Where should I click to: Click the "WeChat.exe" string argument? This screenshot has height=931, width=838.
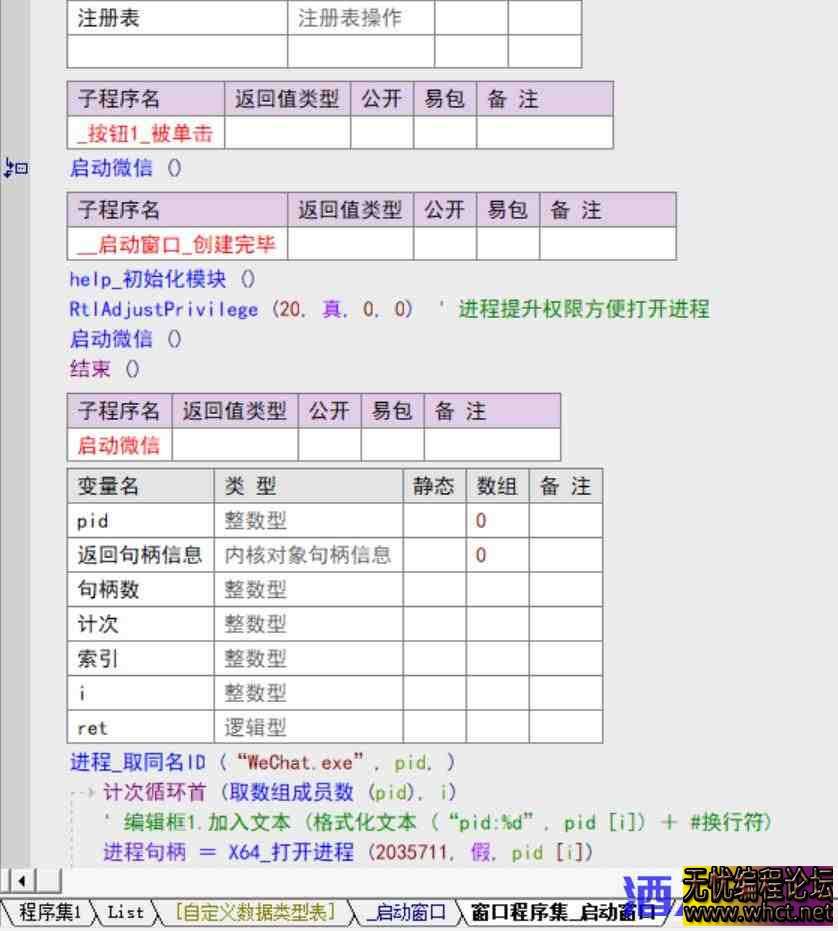coord(300,762)
